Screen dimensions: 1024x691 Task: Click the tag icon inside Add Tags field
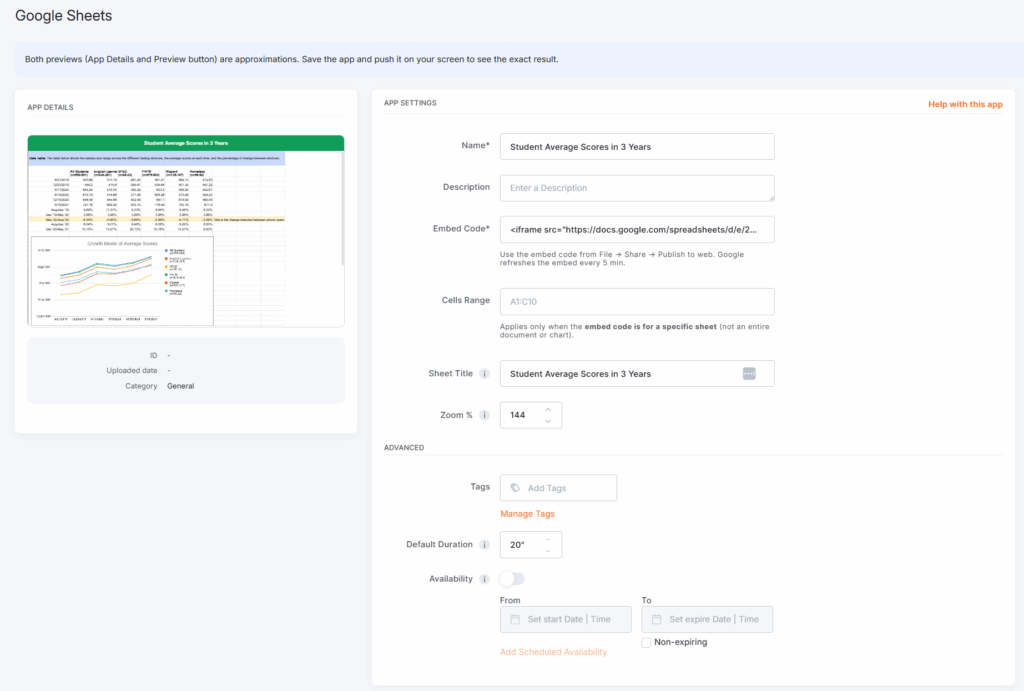514,487
